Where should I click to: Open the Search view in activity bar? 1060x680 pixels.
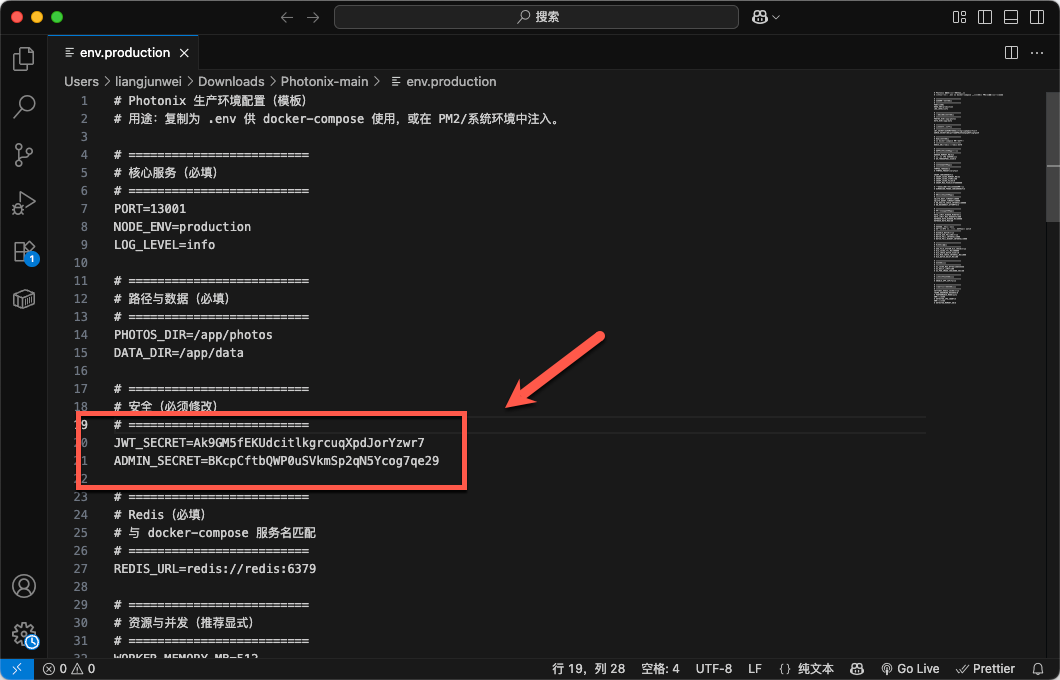pos(24,106)
